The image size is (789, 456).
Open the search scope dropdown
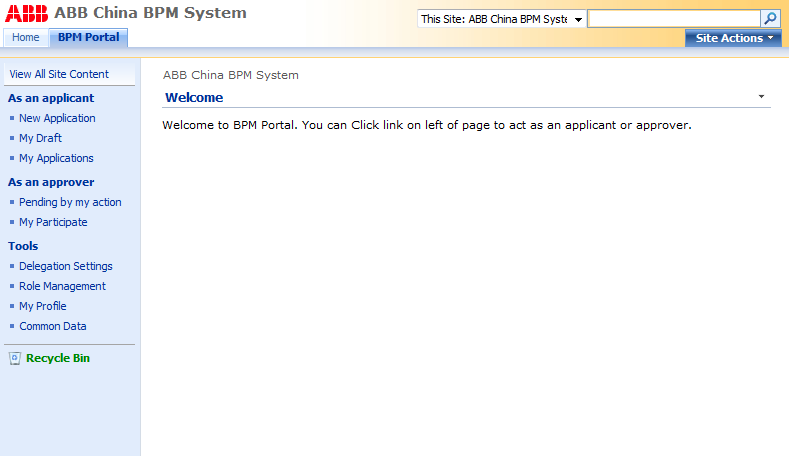coord(501,19)
